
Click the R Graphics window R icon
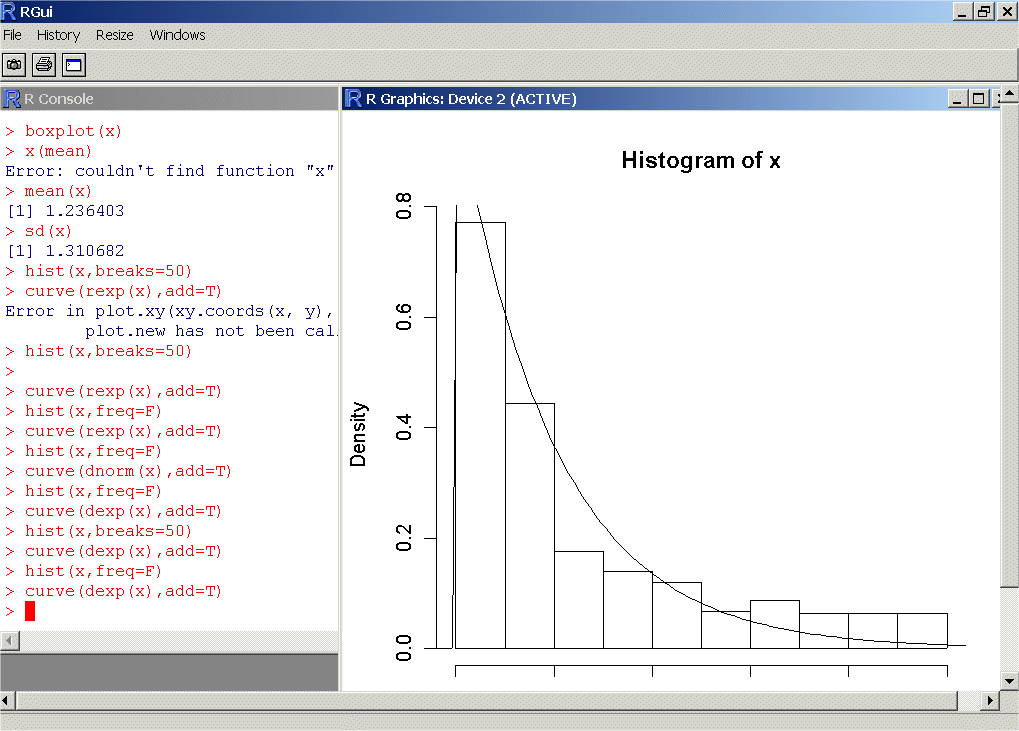pos(353,98)
